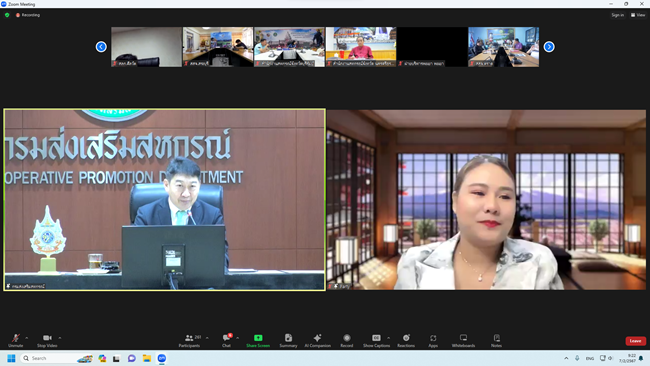Launch AI Companion
This screenshot has height=366, width=650.
coord(318,340)
